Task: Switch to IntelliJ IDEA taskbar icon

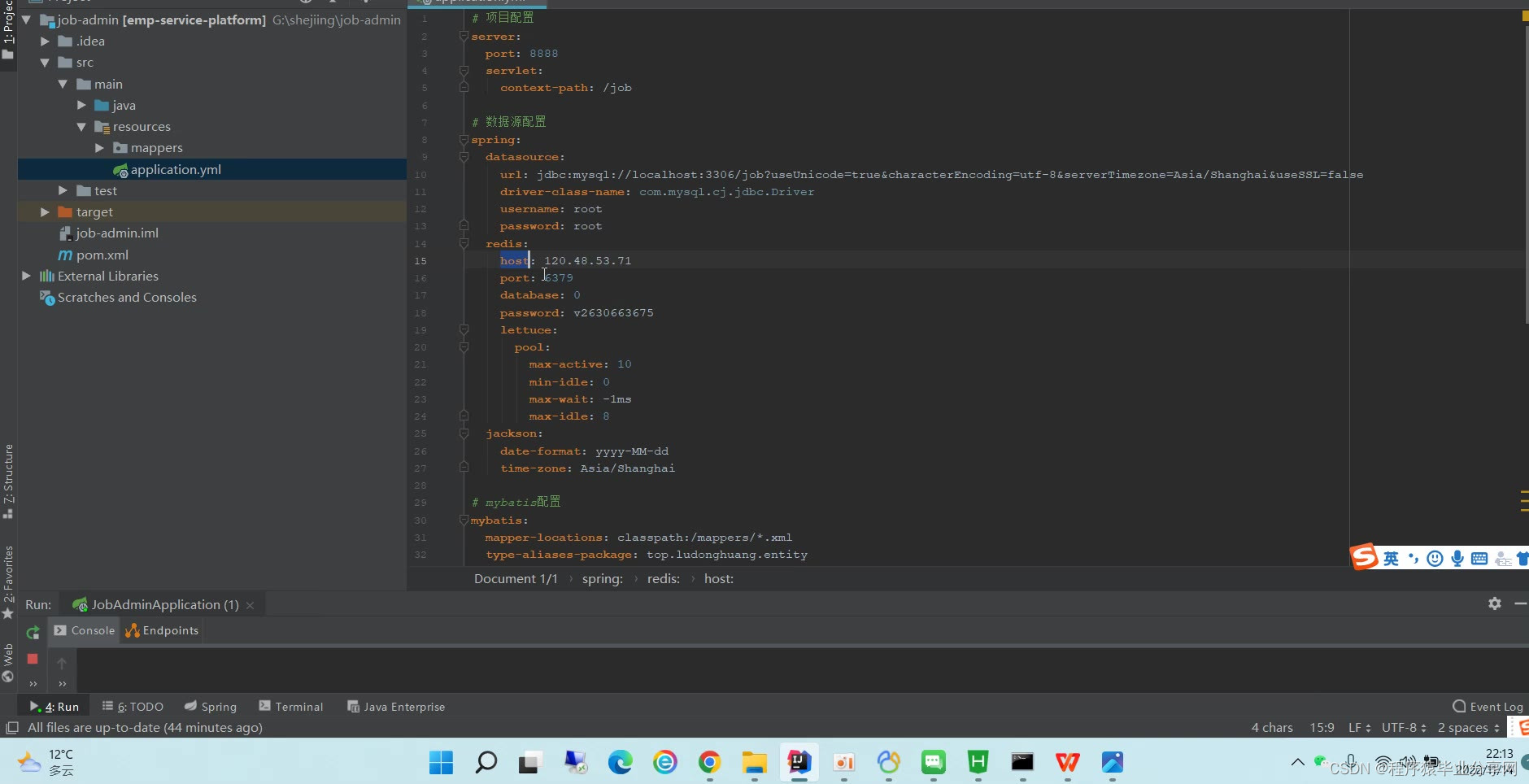Action: pos(799,762)
